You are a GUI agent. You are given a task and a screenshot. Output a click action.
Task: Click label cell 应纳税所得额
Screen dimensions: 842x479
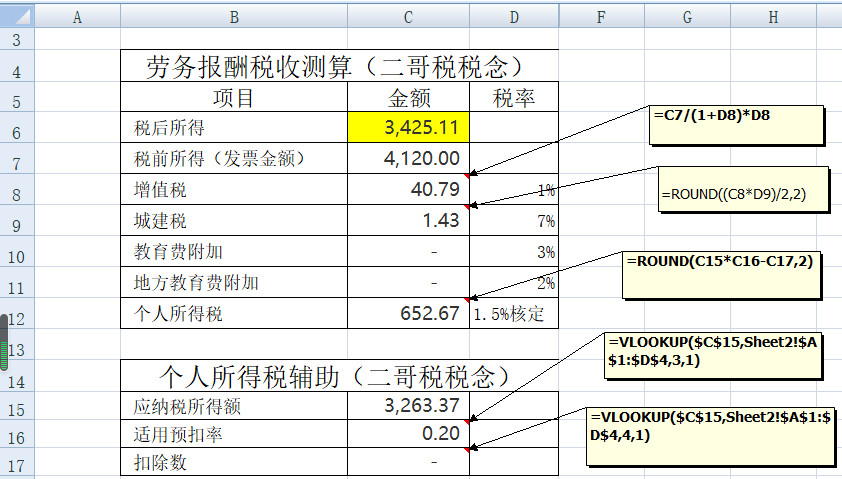[234, 406]
